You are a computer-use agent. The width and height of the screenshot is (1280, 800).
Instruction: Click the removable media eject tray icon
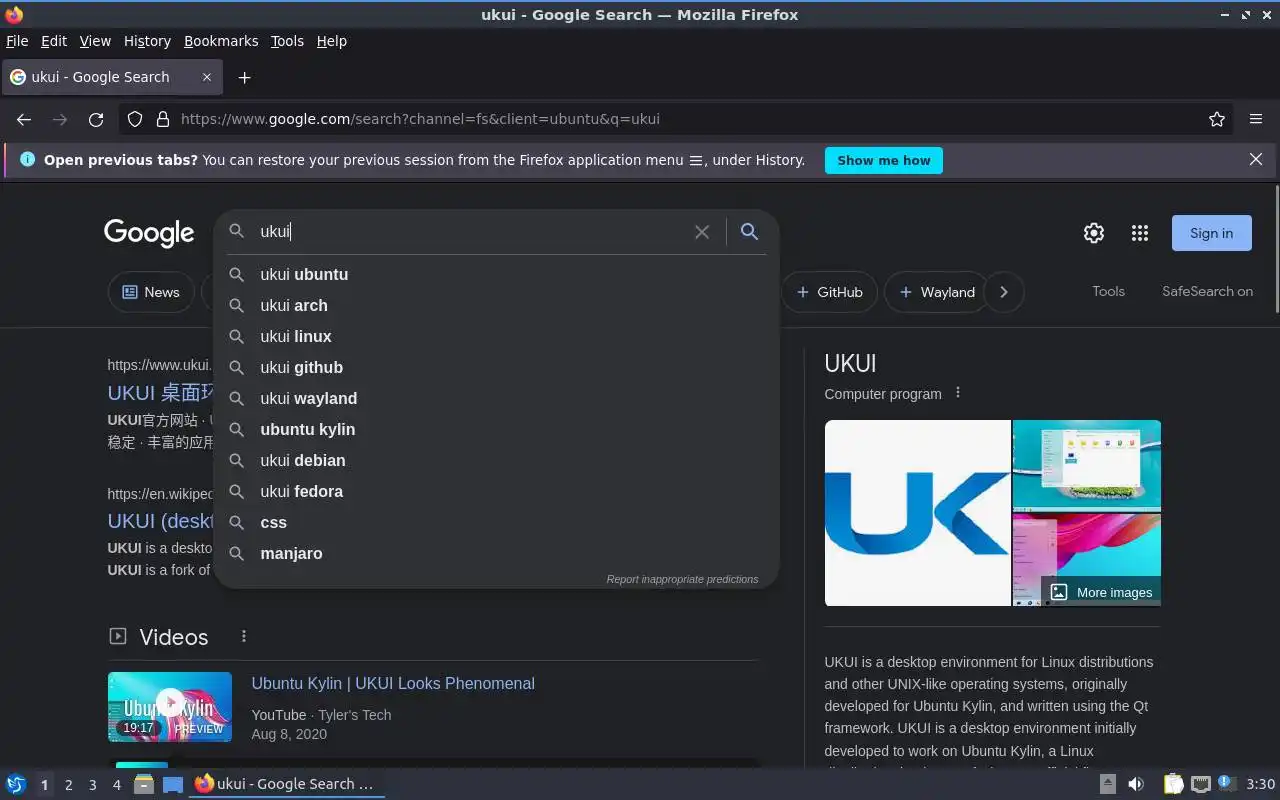1108,784
